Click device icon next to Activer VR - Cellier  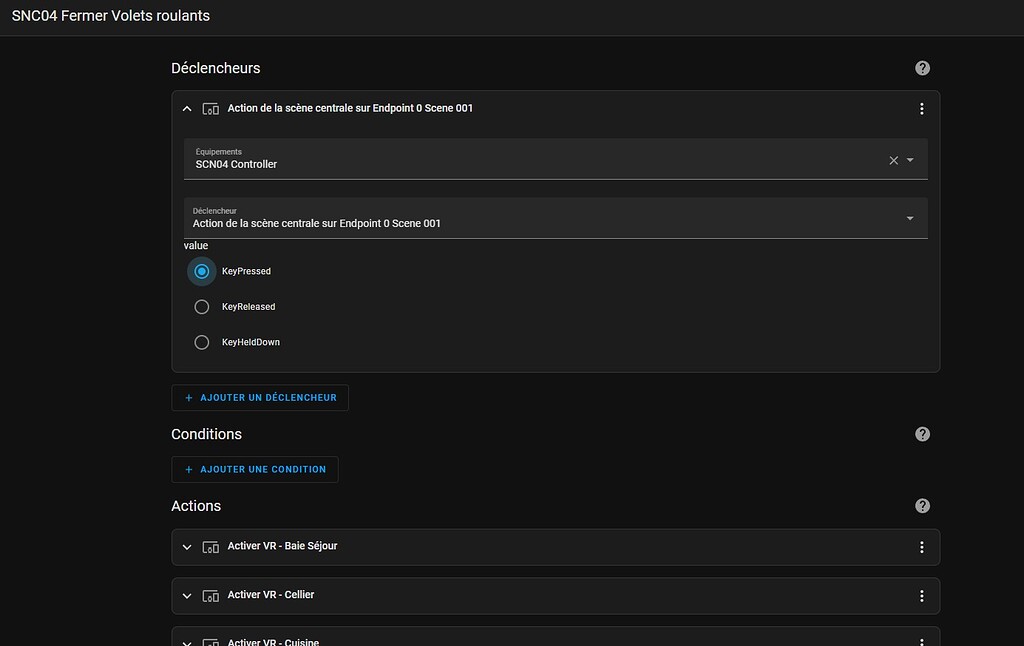click(x=210, y=596)
